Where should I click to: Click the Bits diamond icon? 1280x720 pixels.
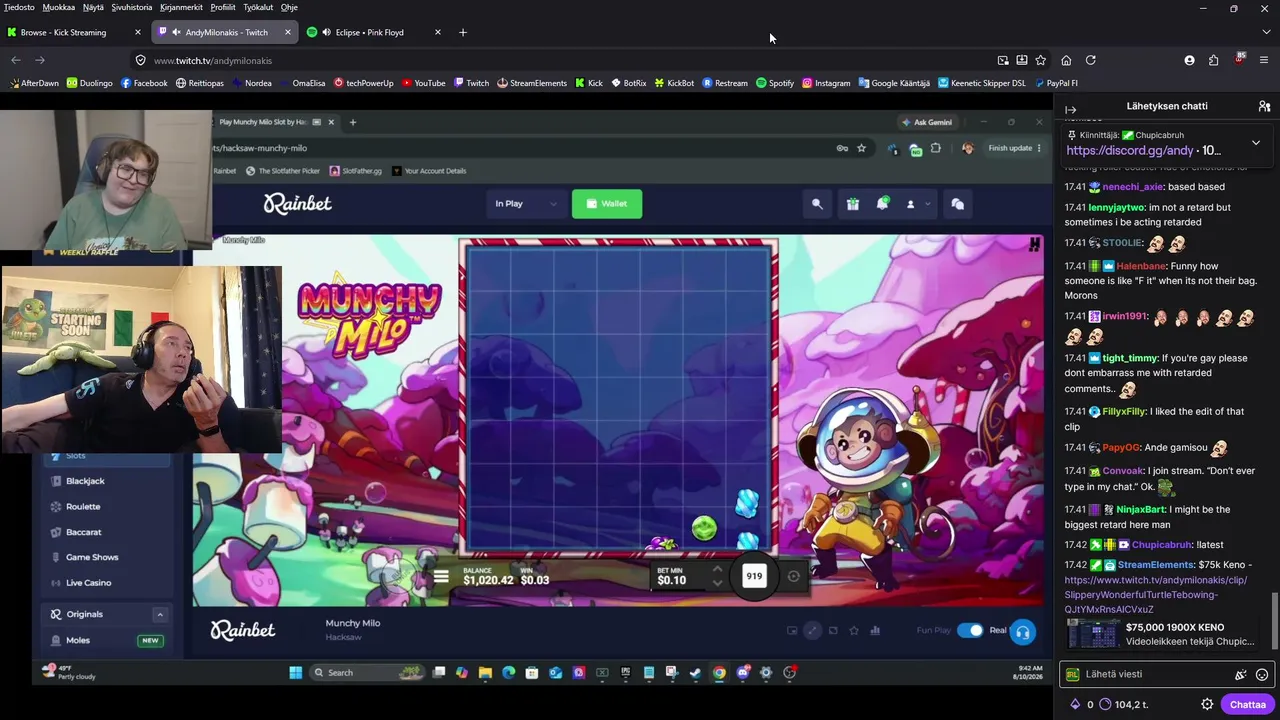click(x=1075, y=704)
